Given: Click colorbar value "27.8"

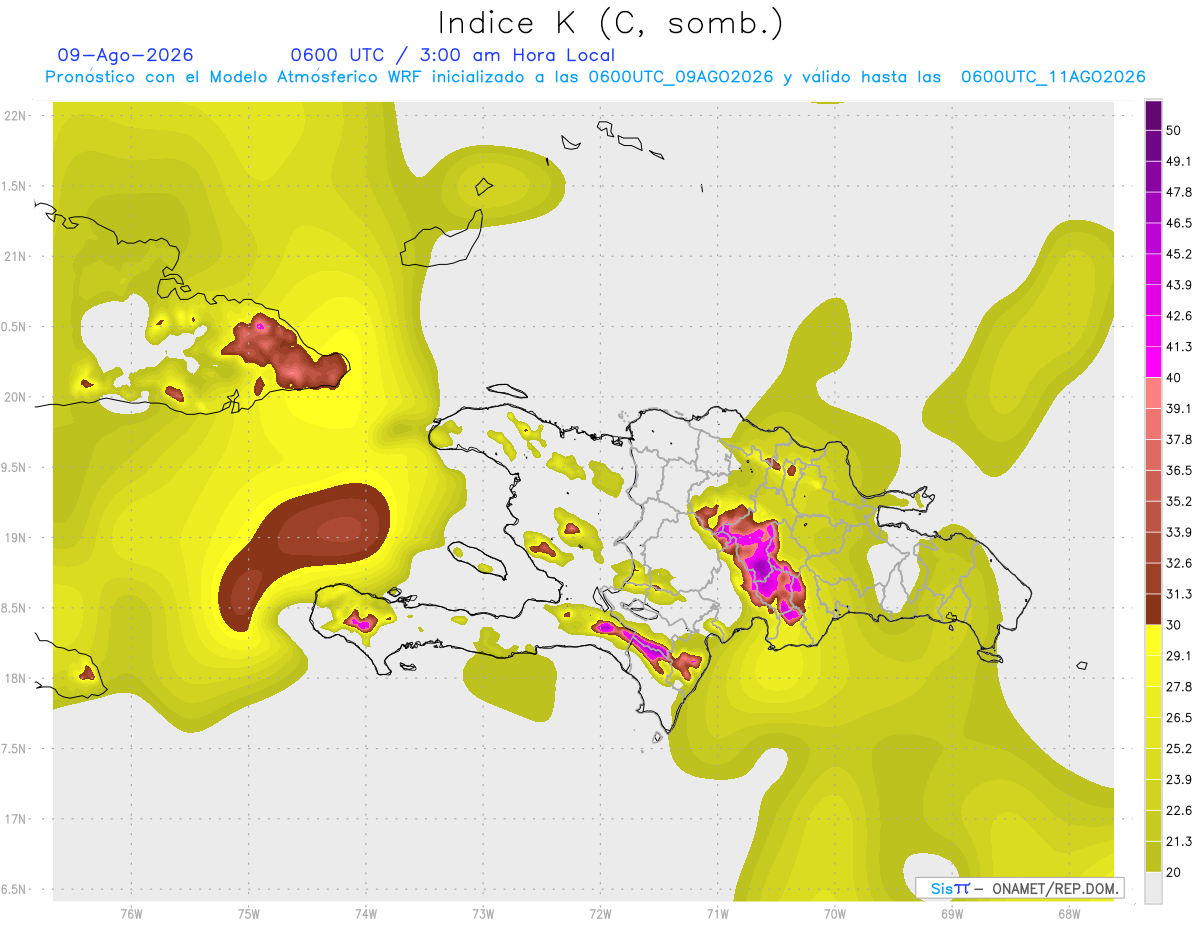Looking at the screenshot, I should click(x=1178, y=686).
